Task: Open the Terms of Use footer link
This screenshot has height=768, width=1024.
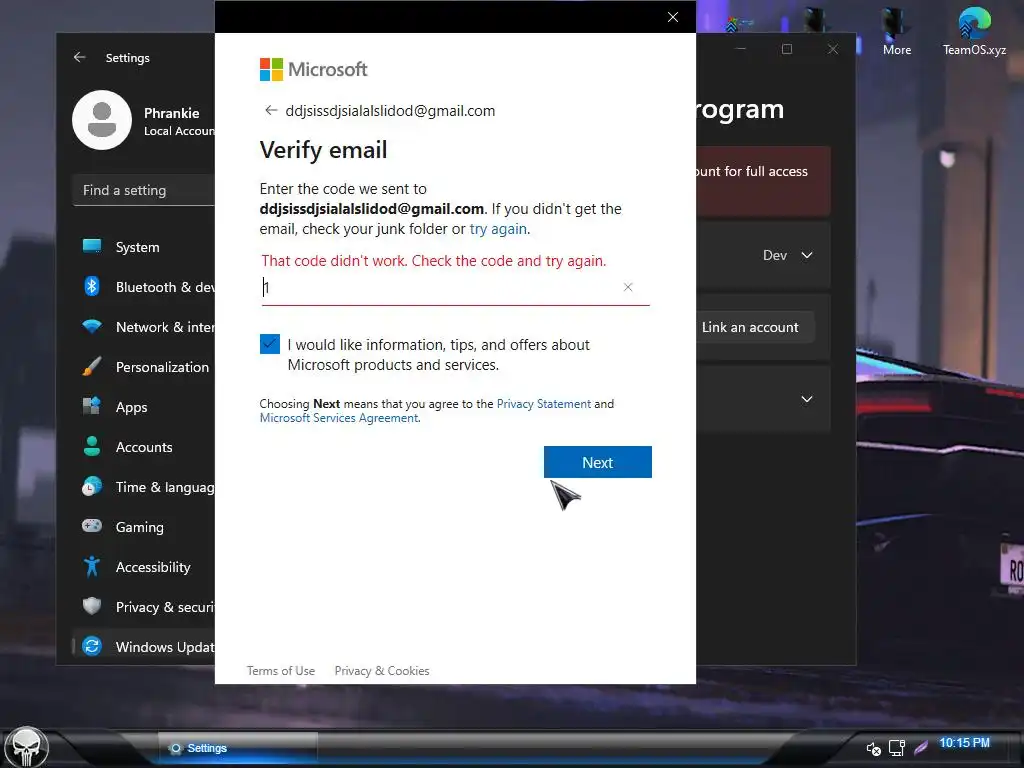Action: point(281,671)
